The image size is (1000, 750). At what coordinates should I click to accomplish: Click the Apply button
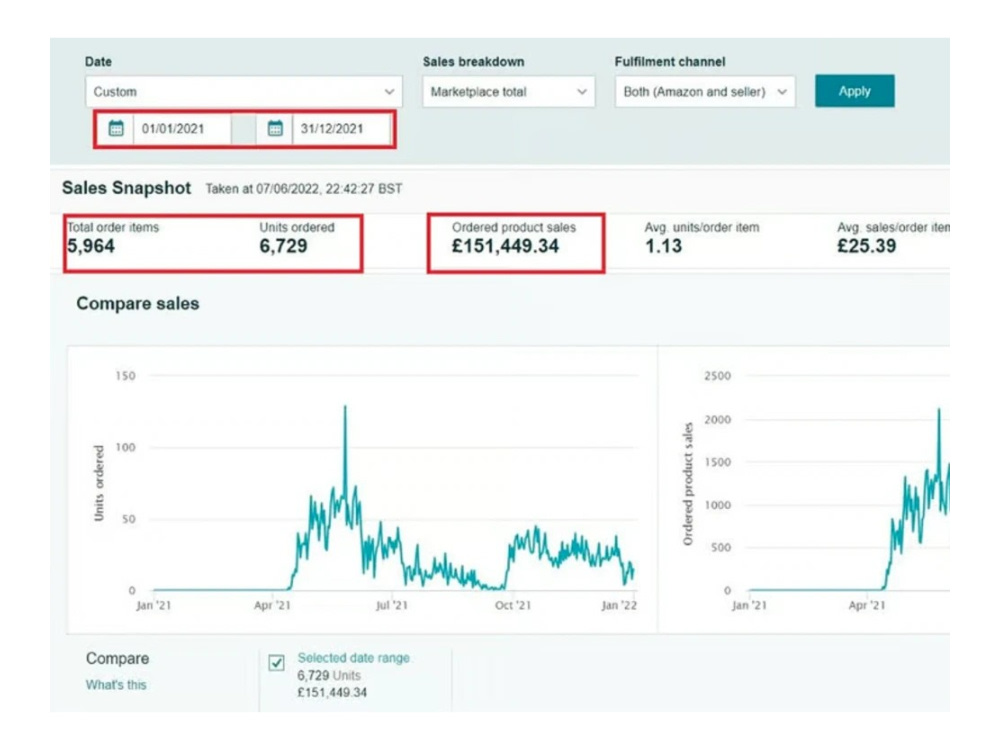pos(855,91)
